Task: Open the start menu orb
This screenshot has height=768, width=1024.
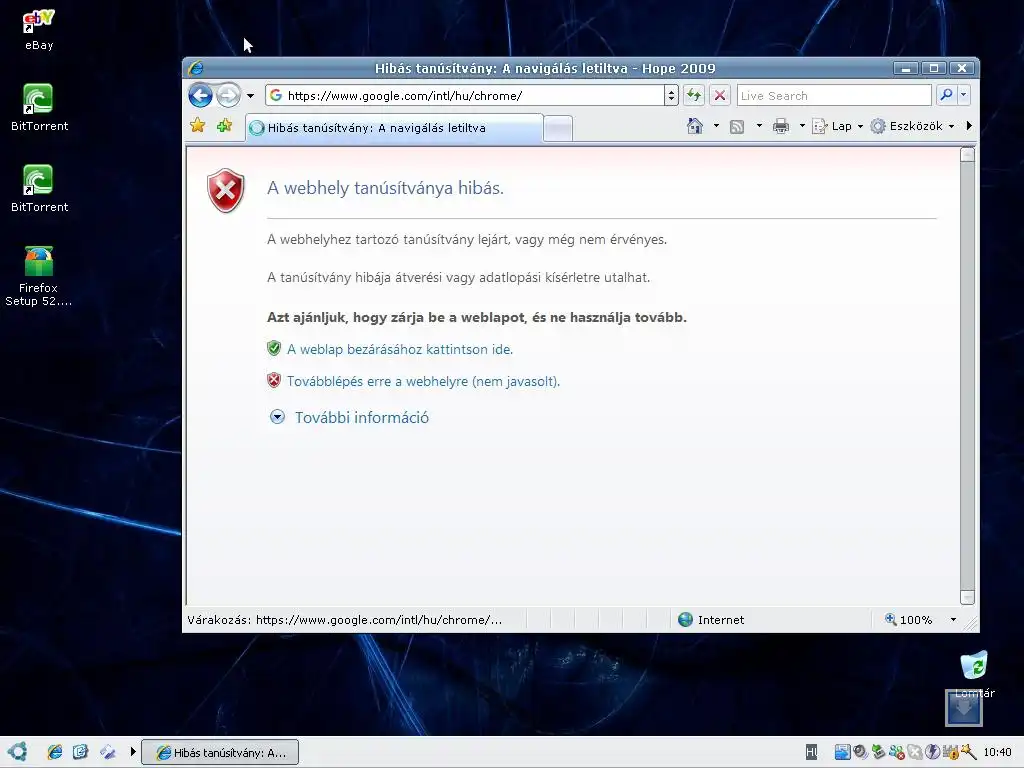Action: click(18, 752)
